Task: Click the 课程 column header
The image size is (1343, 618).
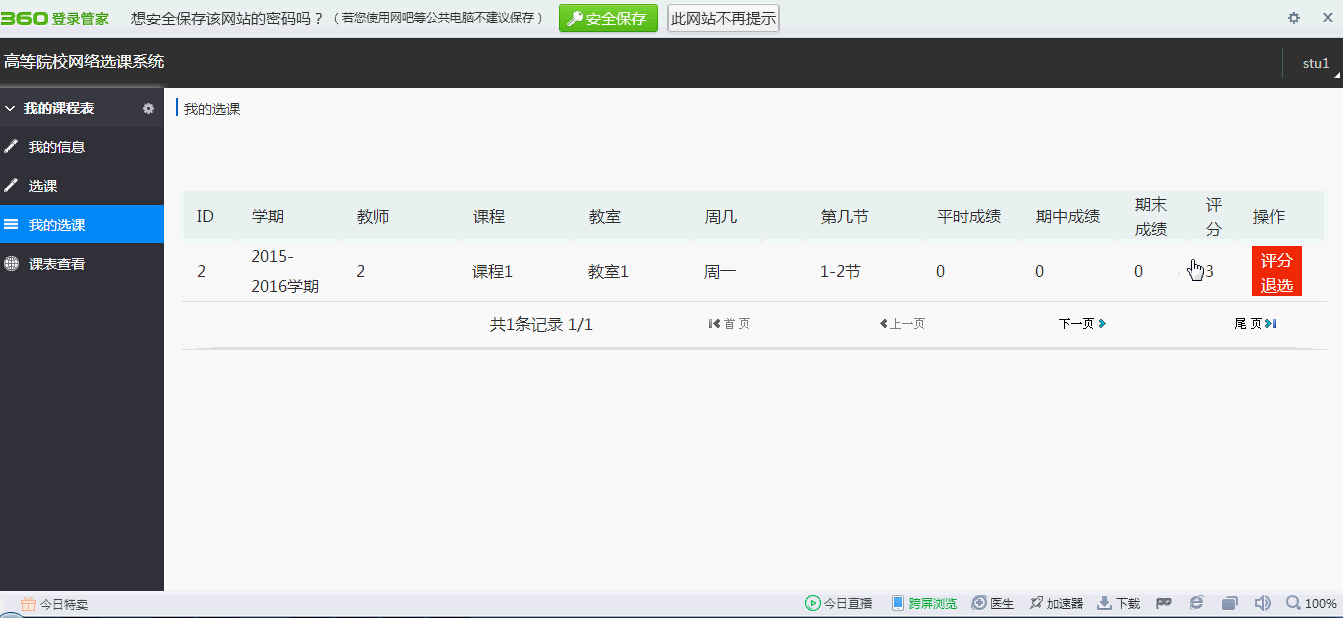Action: tap(489, 216)
